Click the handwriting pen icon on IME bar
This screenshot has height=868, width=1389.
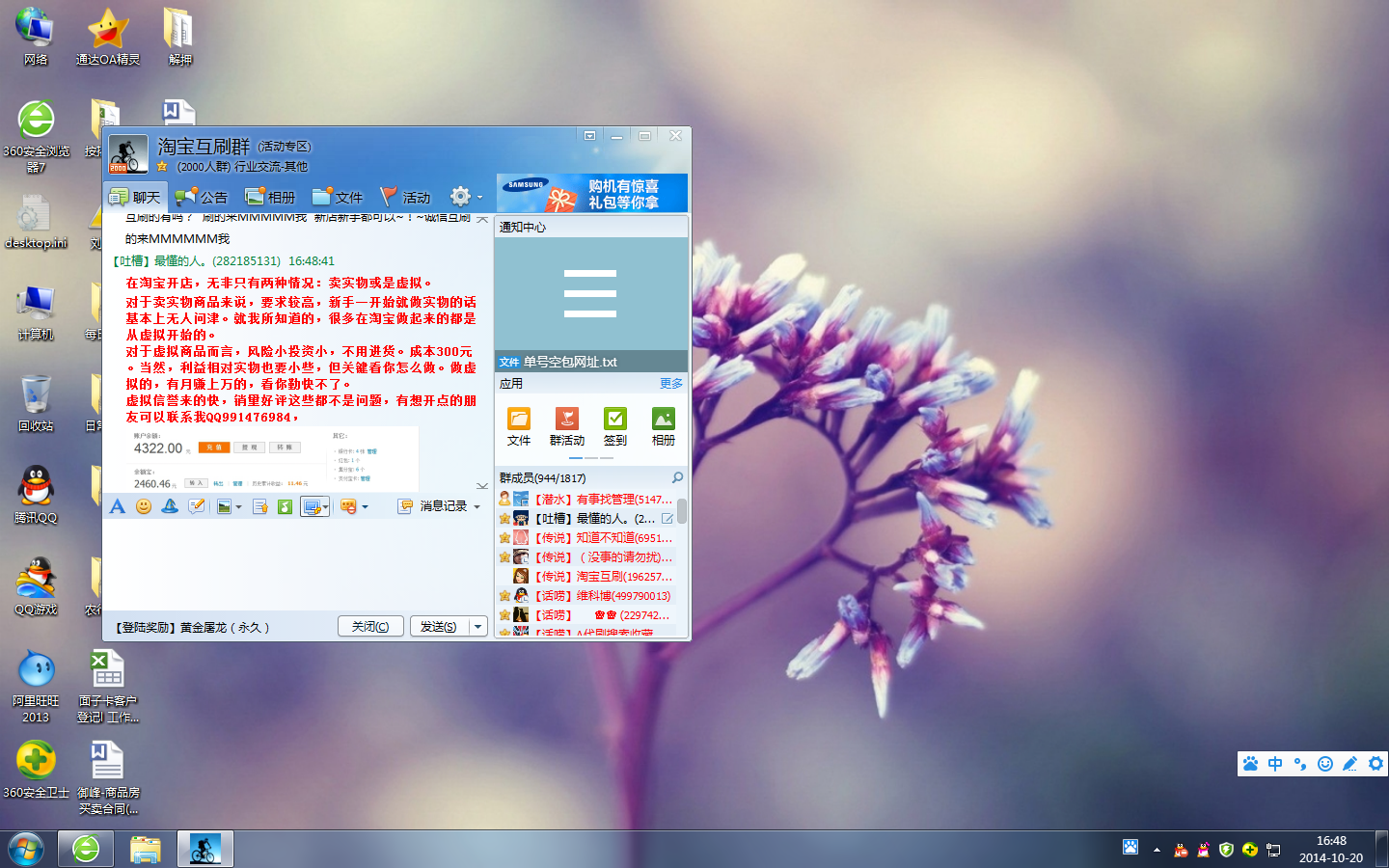pos(1350,764)
